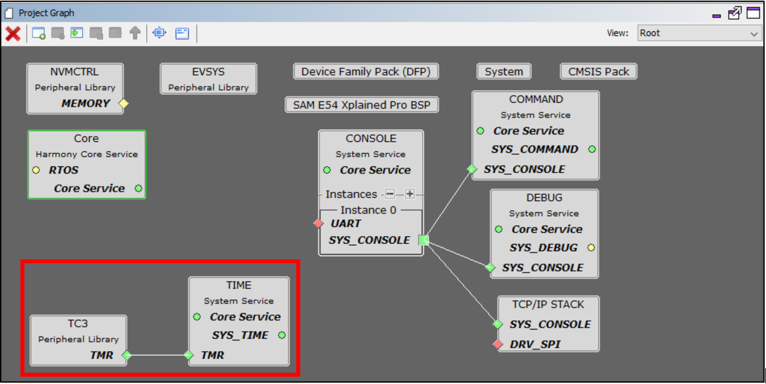Click the green SYS_CONSOLE square on CONSOLE Instance 0
Image resolution: width=766 pixels, height=384 pixels.
point(424,240)
